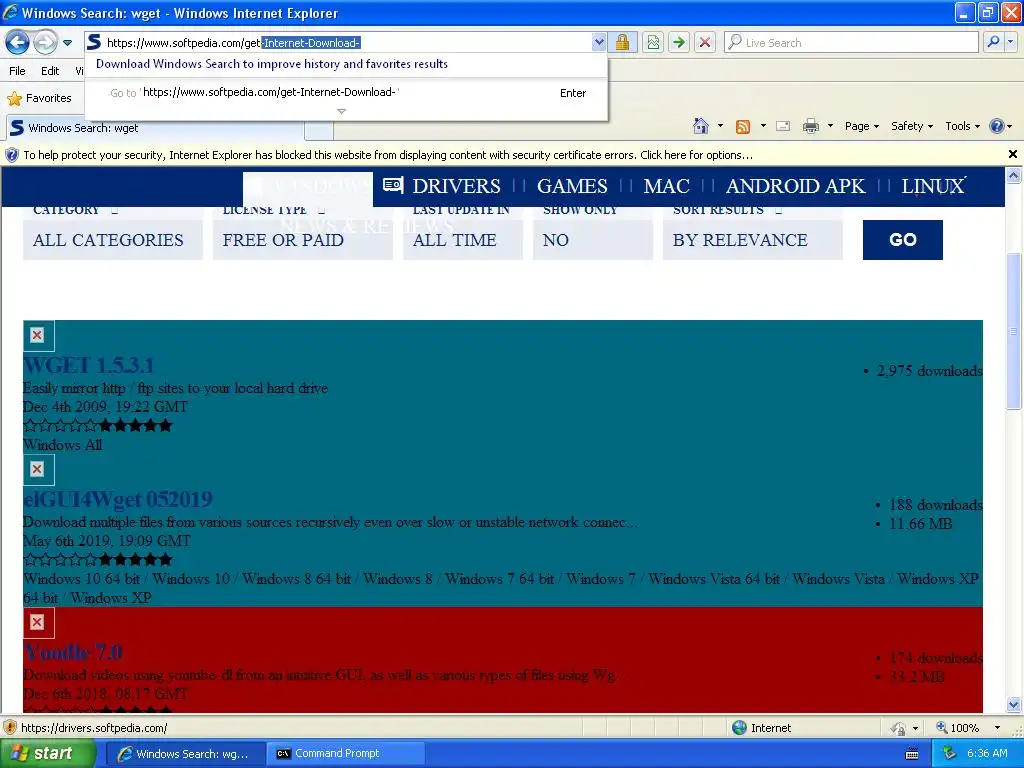Open the recent pages dropdown arrow
Screen dimensions: 1024x768
coord(67,43)
